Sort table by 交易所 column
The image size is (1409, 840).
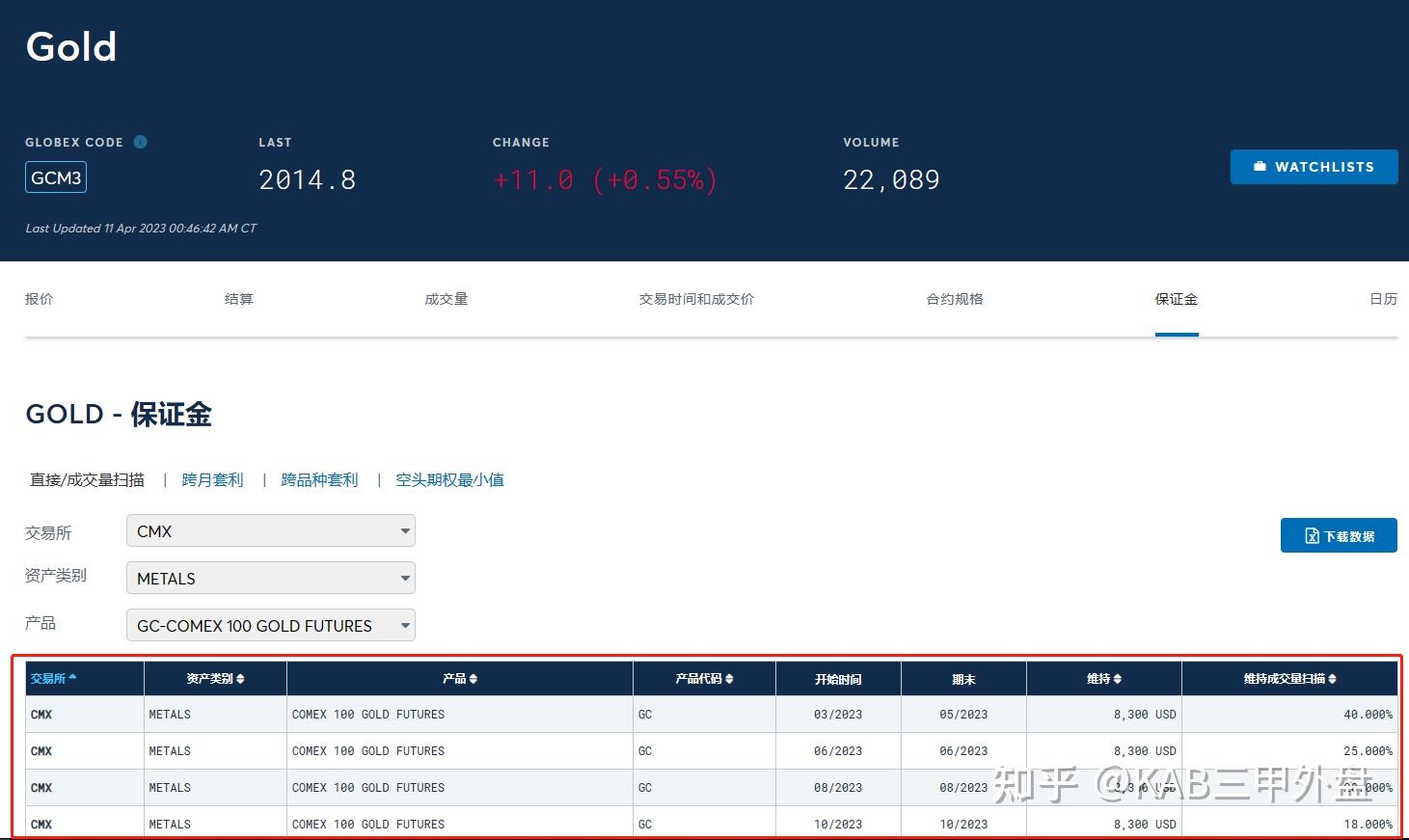tap(85, 679)
